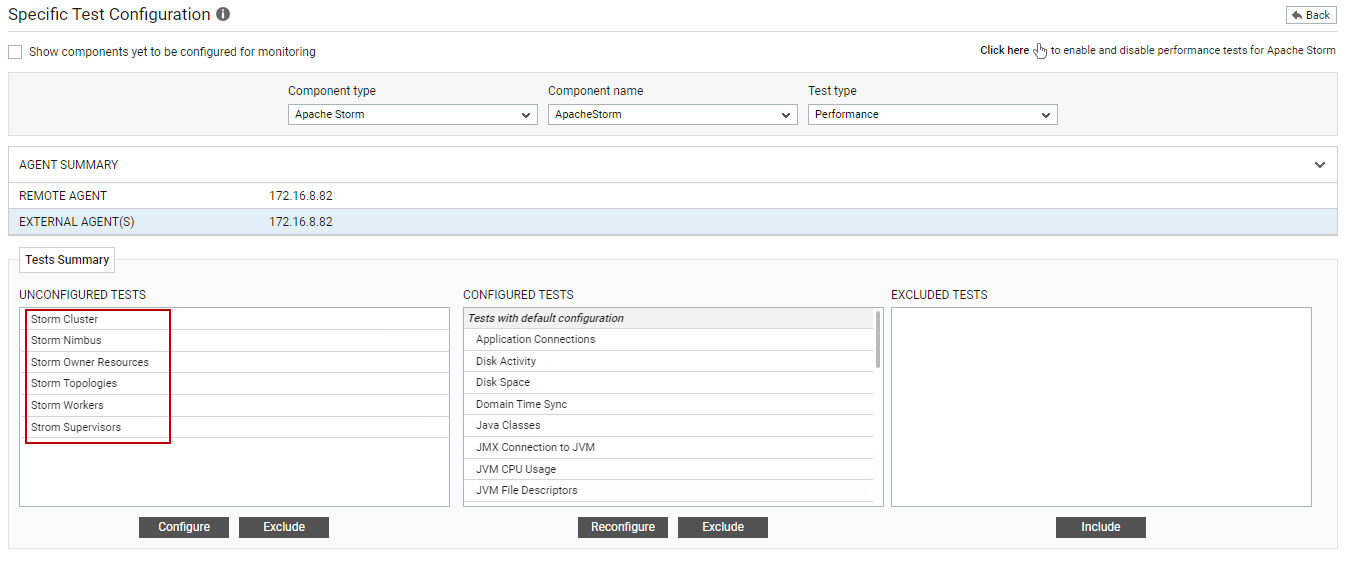Click the External Agent(s) row

[673, 222]
